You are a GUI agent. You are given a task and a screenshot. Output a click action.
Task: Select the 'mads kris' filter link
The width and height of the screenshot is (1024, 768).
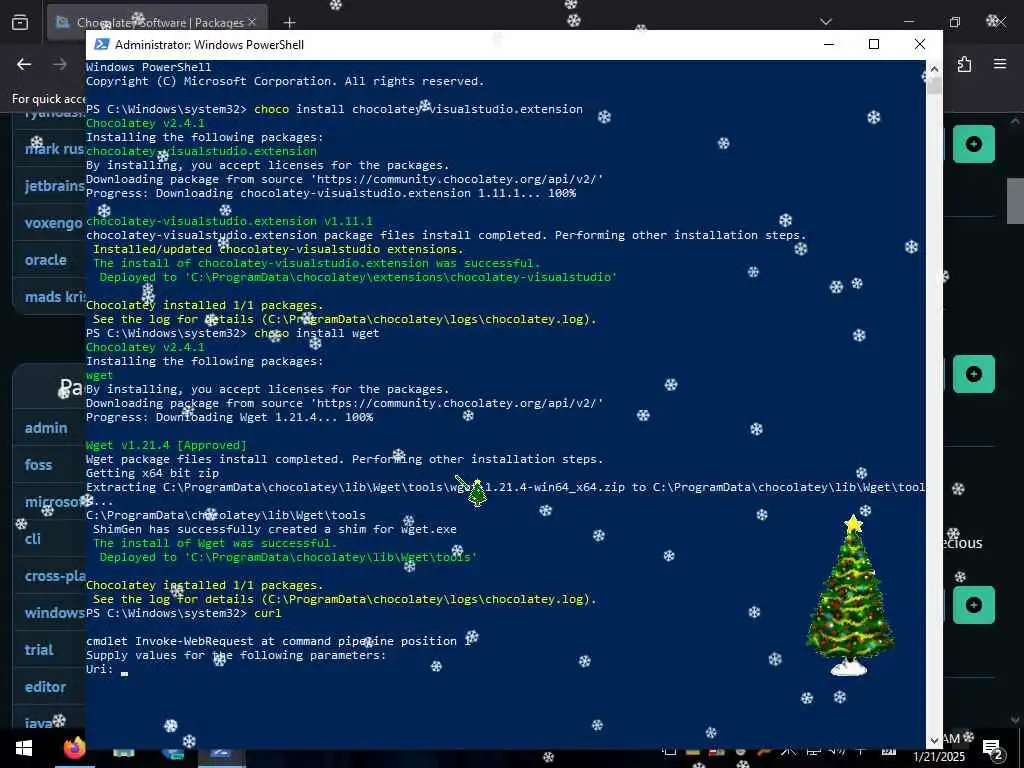click(x=55, y=296)
